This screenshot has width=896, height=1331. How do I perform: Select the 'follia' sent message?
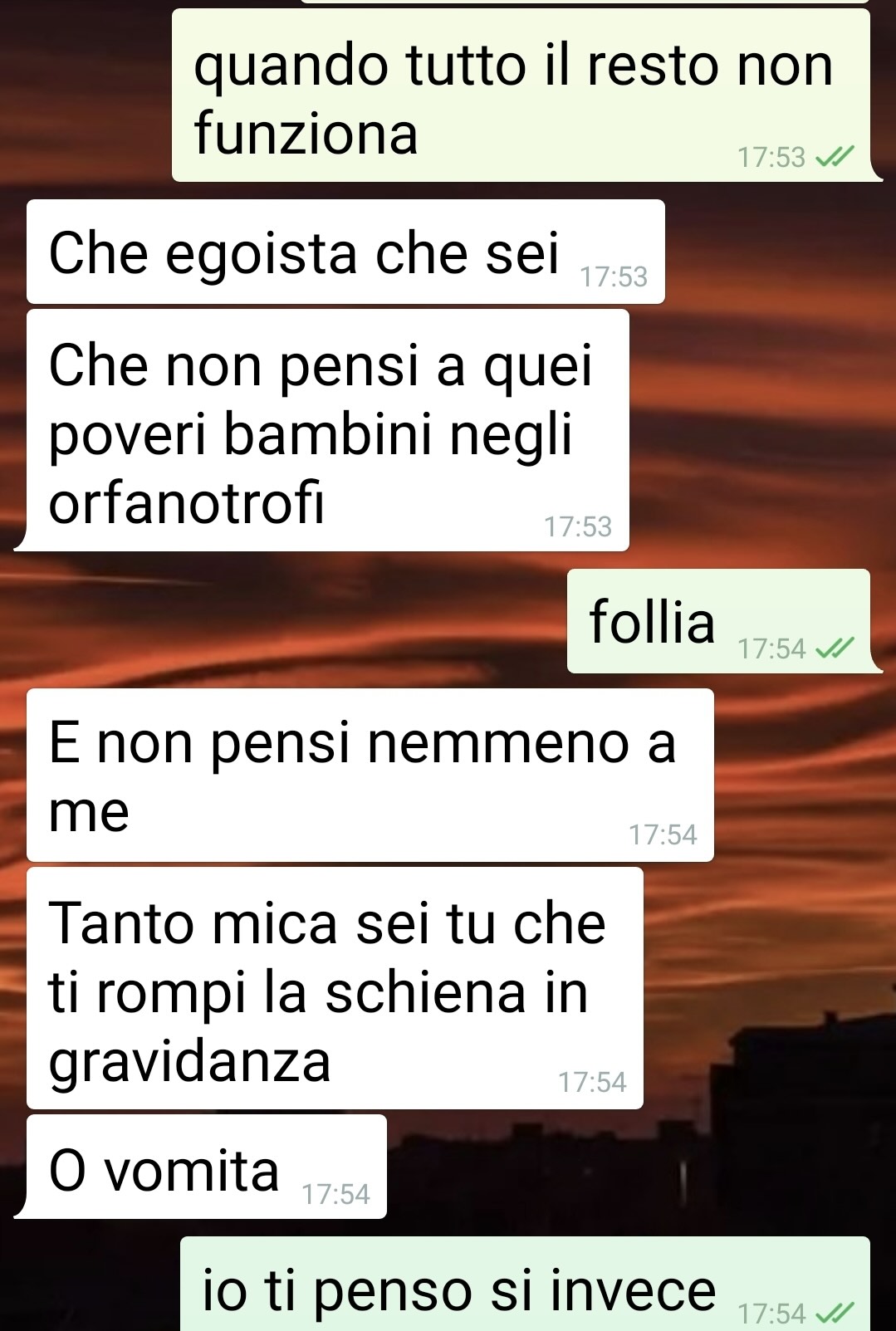[x=718, y=621]
